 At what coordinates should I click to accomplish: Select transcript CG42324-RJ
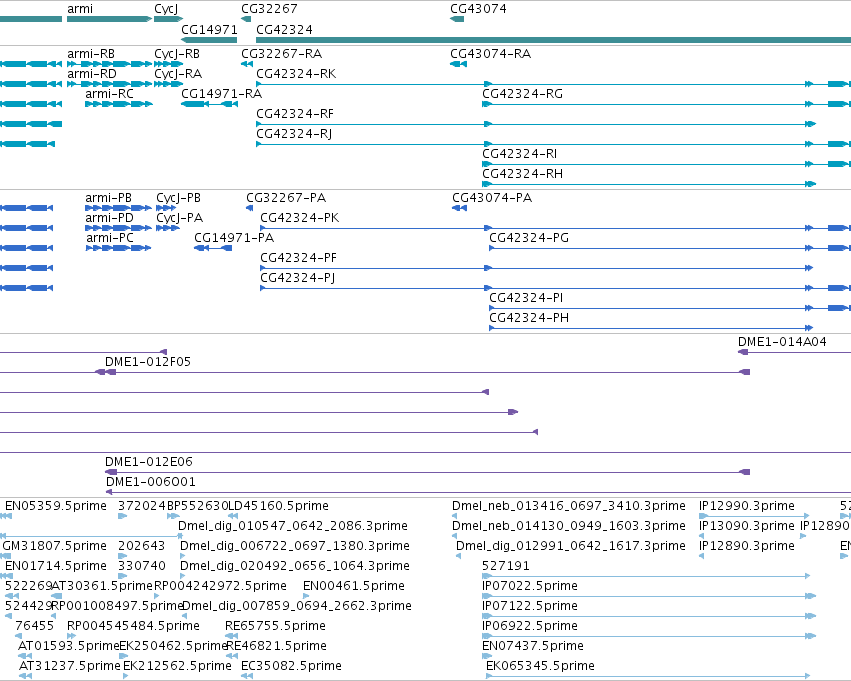click(x=294, y=135)
